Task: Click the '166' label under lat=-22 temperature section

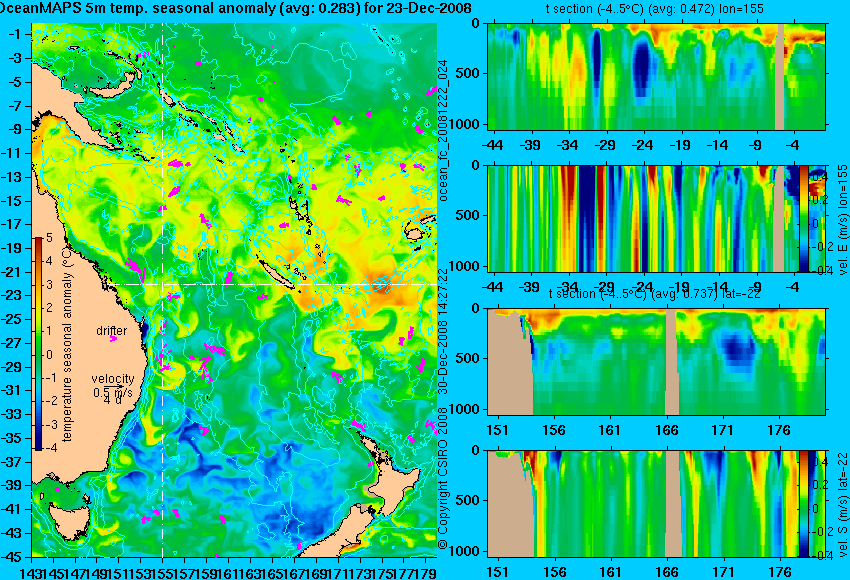Action: tap(667, 430)
